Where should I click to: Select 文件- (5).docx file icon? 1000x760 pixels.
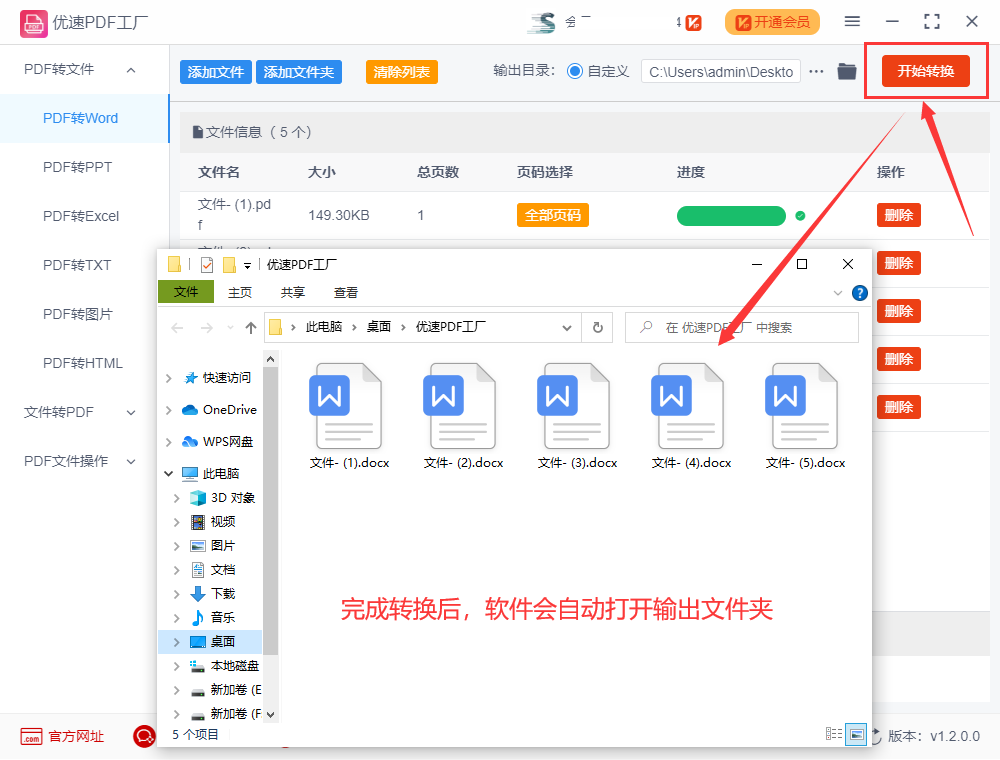pyautogui.click(x=801, y=406)
